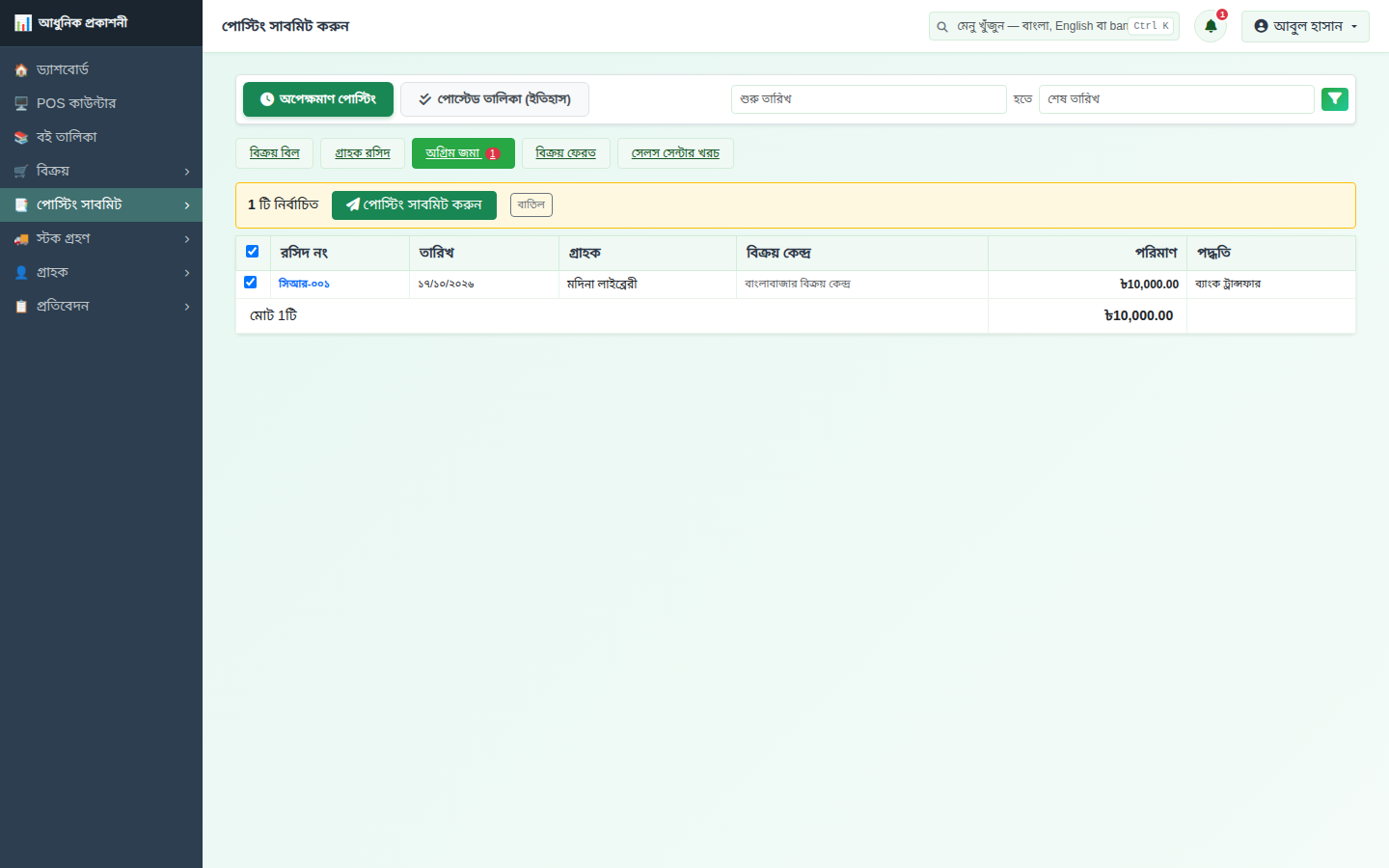
Task: Click the search magnifier icon
Action: tap(942, 27)
